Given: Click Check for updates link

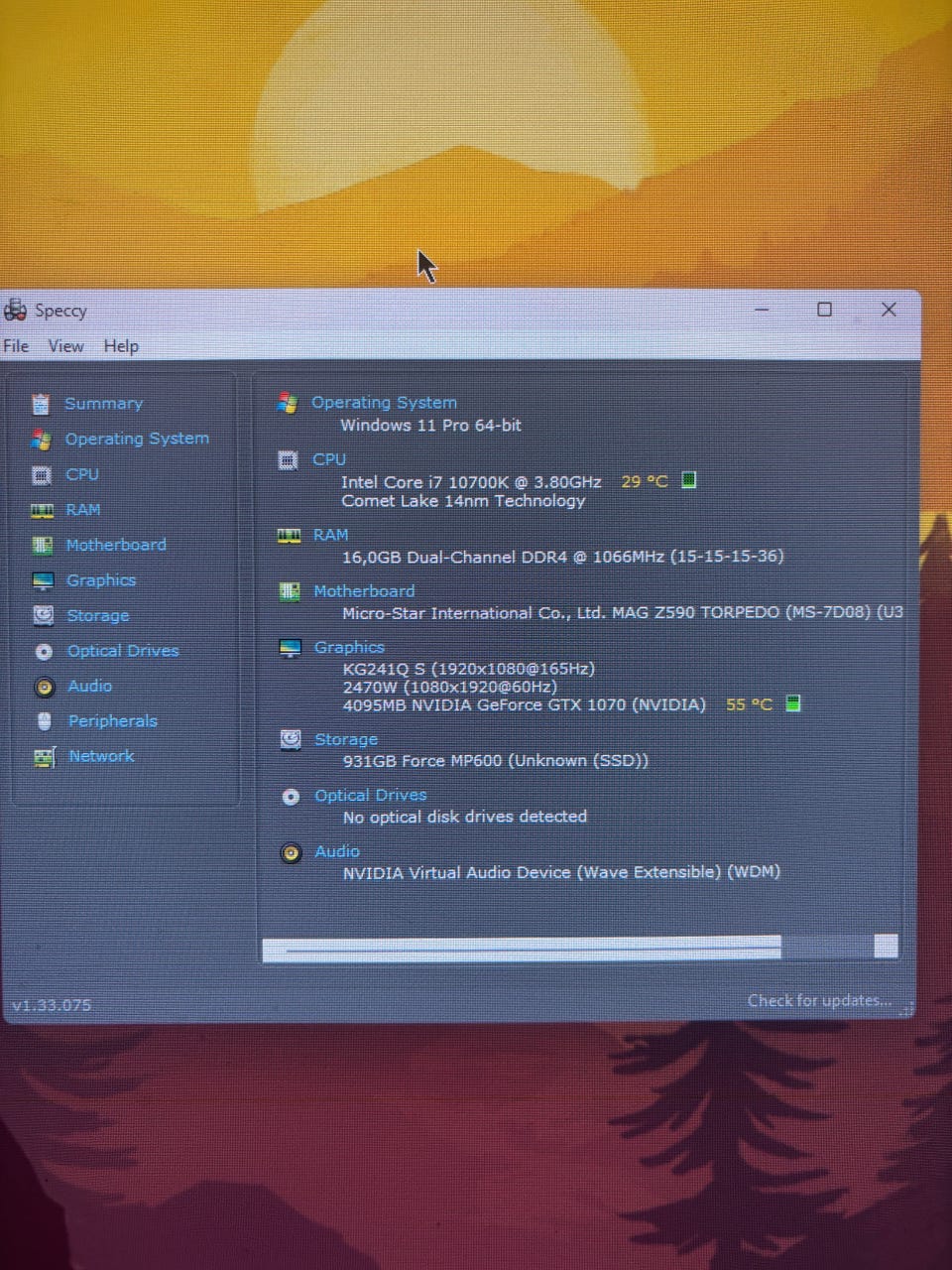Looking at the screenshot, I should tap(819, 1000).
